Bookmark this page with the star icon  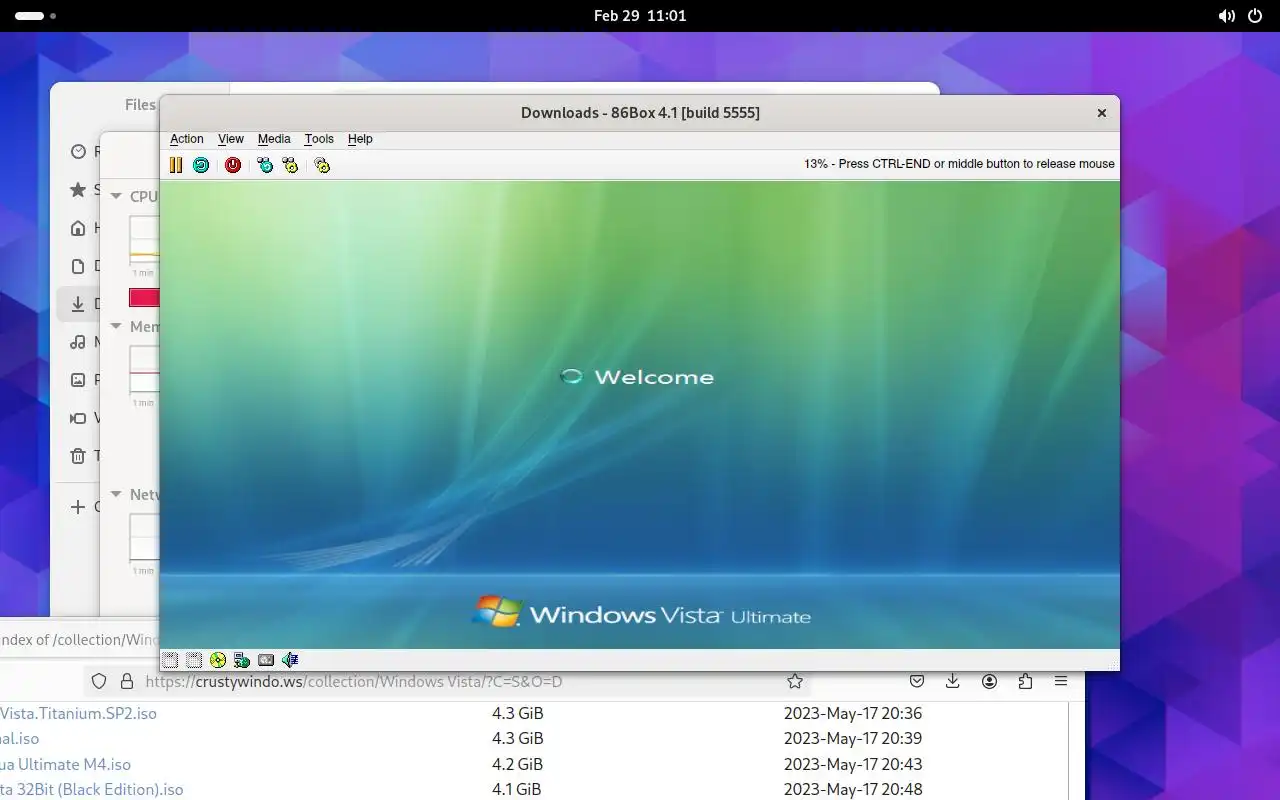pyautogui.click(x=795, y=681)
